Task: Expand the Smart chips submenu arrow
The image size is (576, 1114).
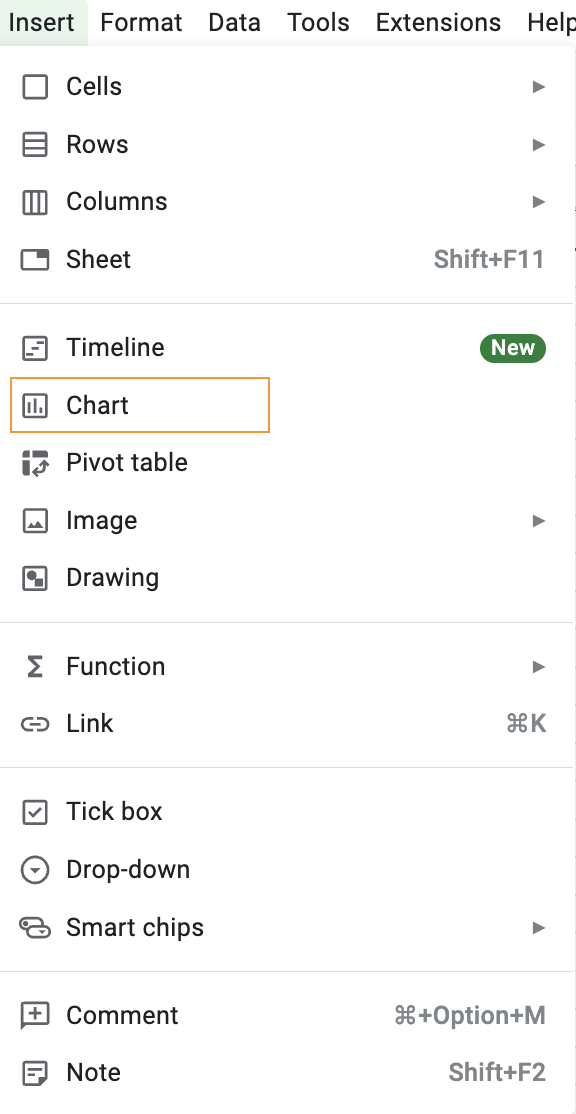Action: point(538,927)
